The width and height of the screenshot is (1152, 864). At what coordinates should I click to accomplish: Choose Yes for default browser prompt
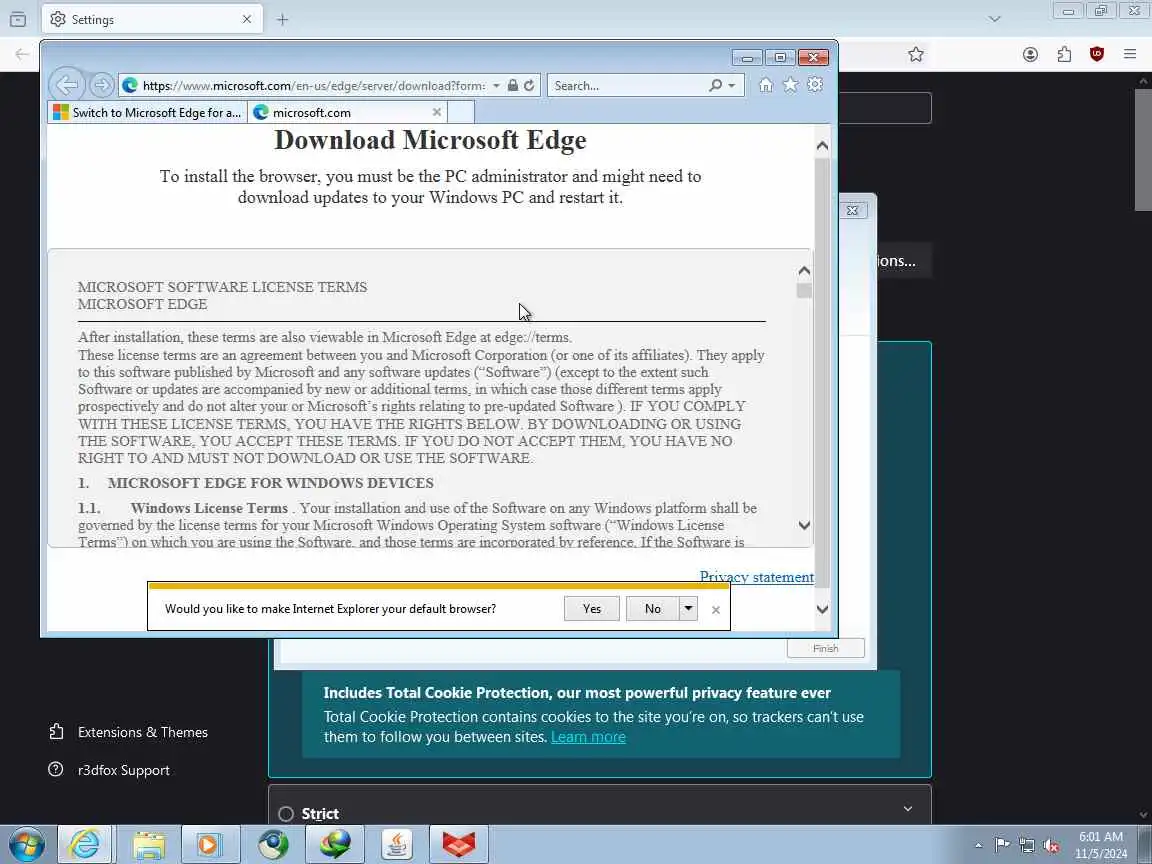[x=591, y=608]
